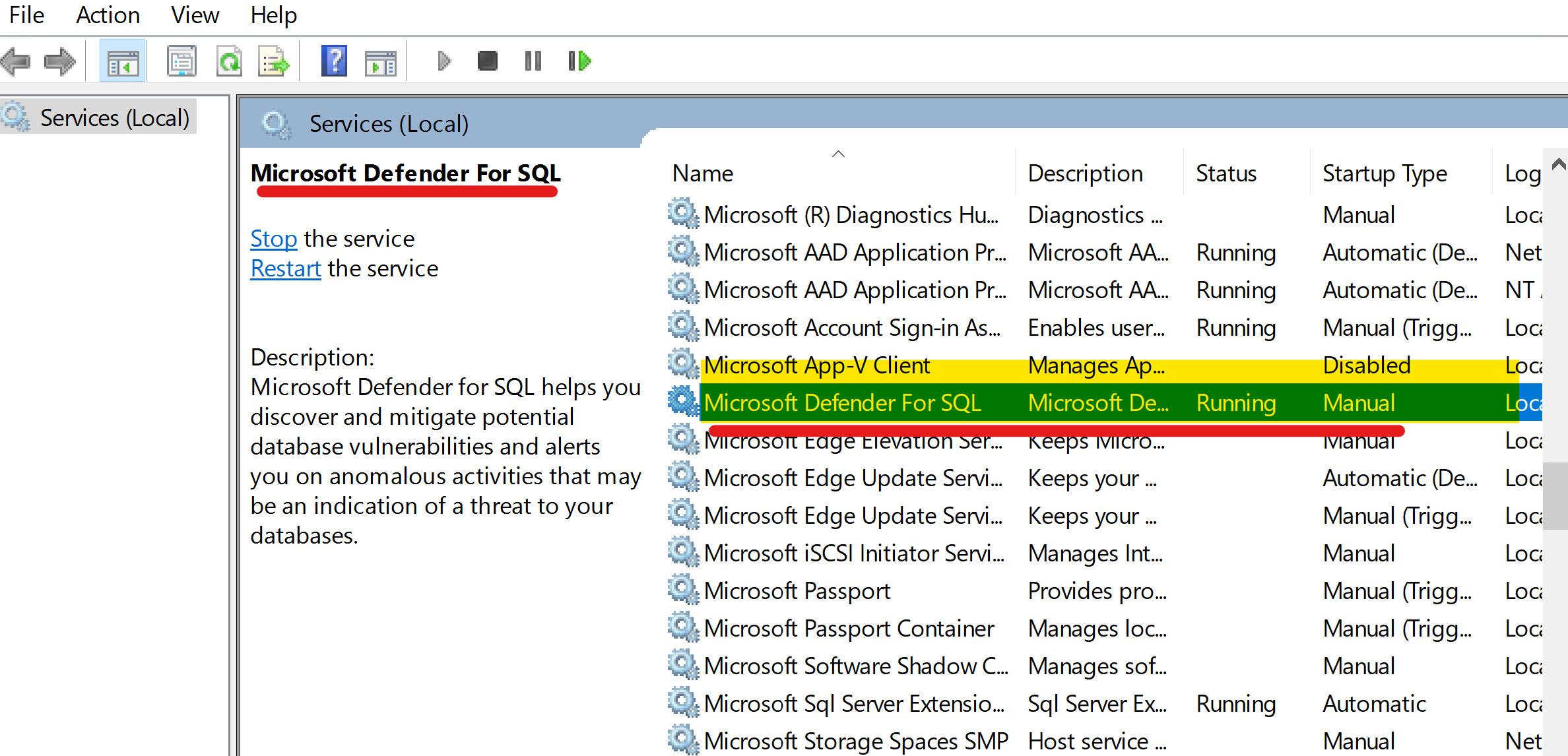Select Microsoft Passport Container service row
Viewport: 1568px width, 756px height.
pyautogui.click(x=1103, y=628)
